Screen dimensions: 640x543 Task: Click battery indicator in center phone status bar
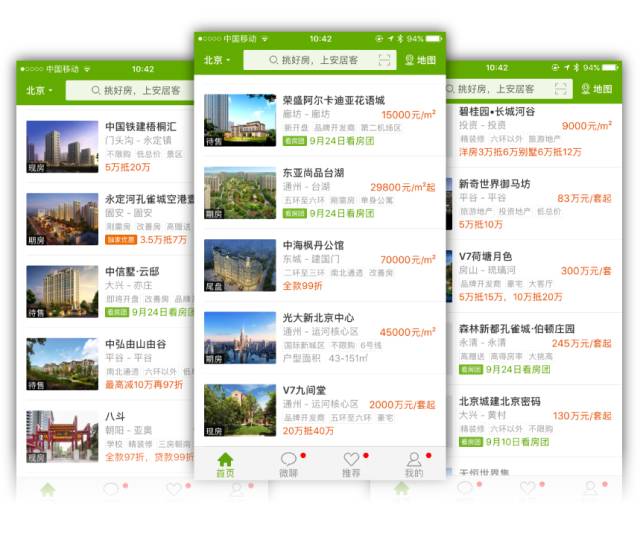coord(434,39)
